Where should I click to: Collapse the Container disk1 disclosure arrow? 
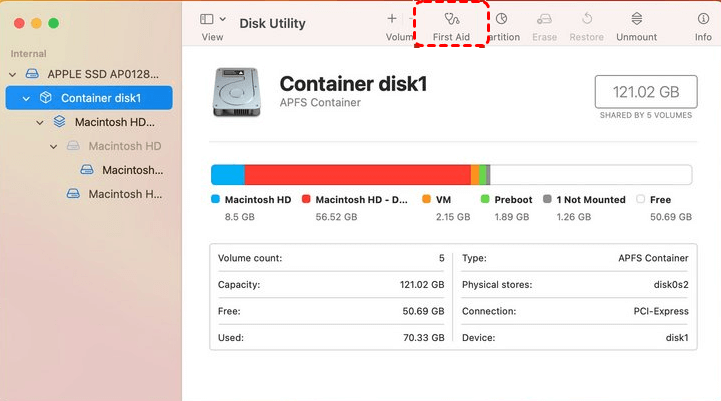pos(27,98)
